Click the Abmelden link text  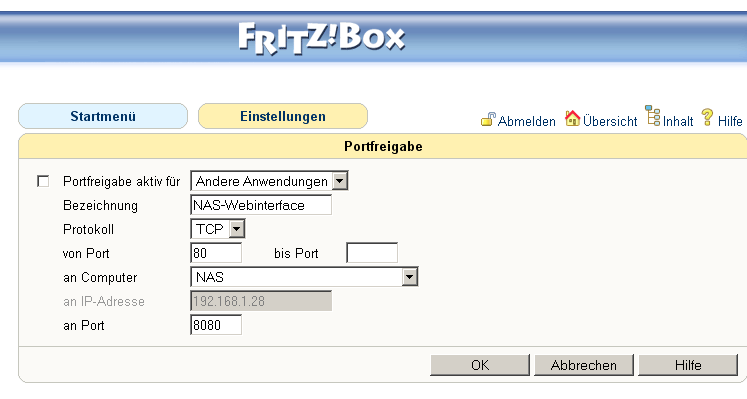tap(527, 121)
